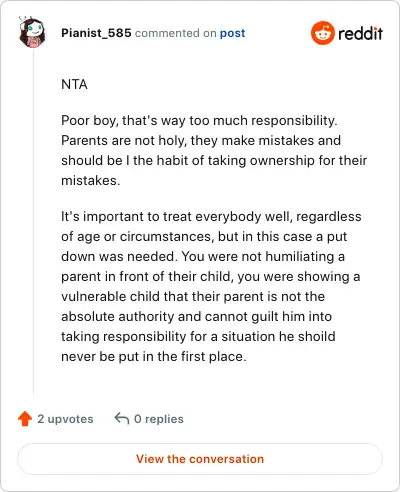Click the Pianist_585 username
This screenshot has height=492, width=400.
point(96,33)
